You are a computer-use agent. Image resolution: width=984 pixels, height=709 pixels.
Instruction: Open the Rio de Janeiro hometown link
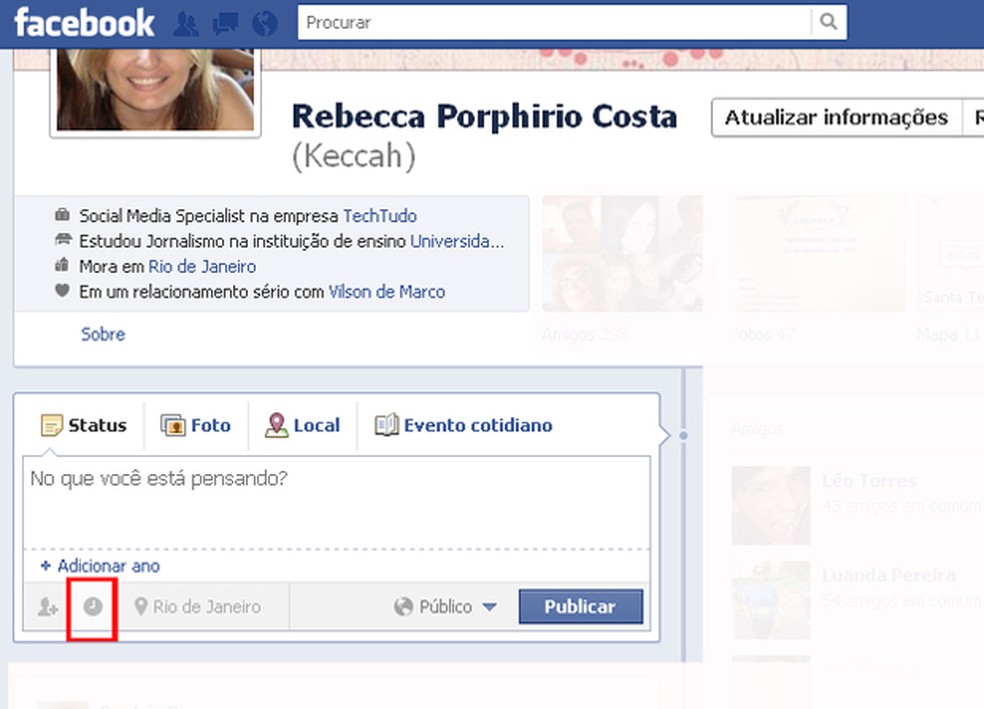202,267
